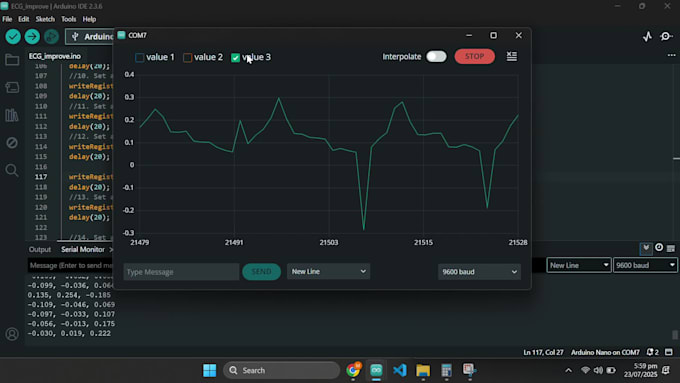Open Calculator from the taskbar

(x=446, y=370)
